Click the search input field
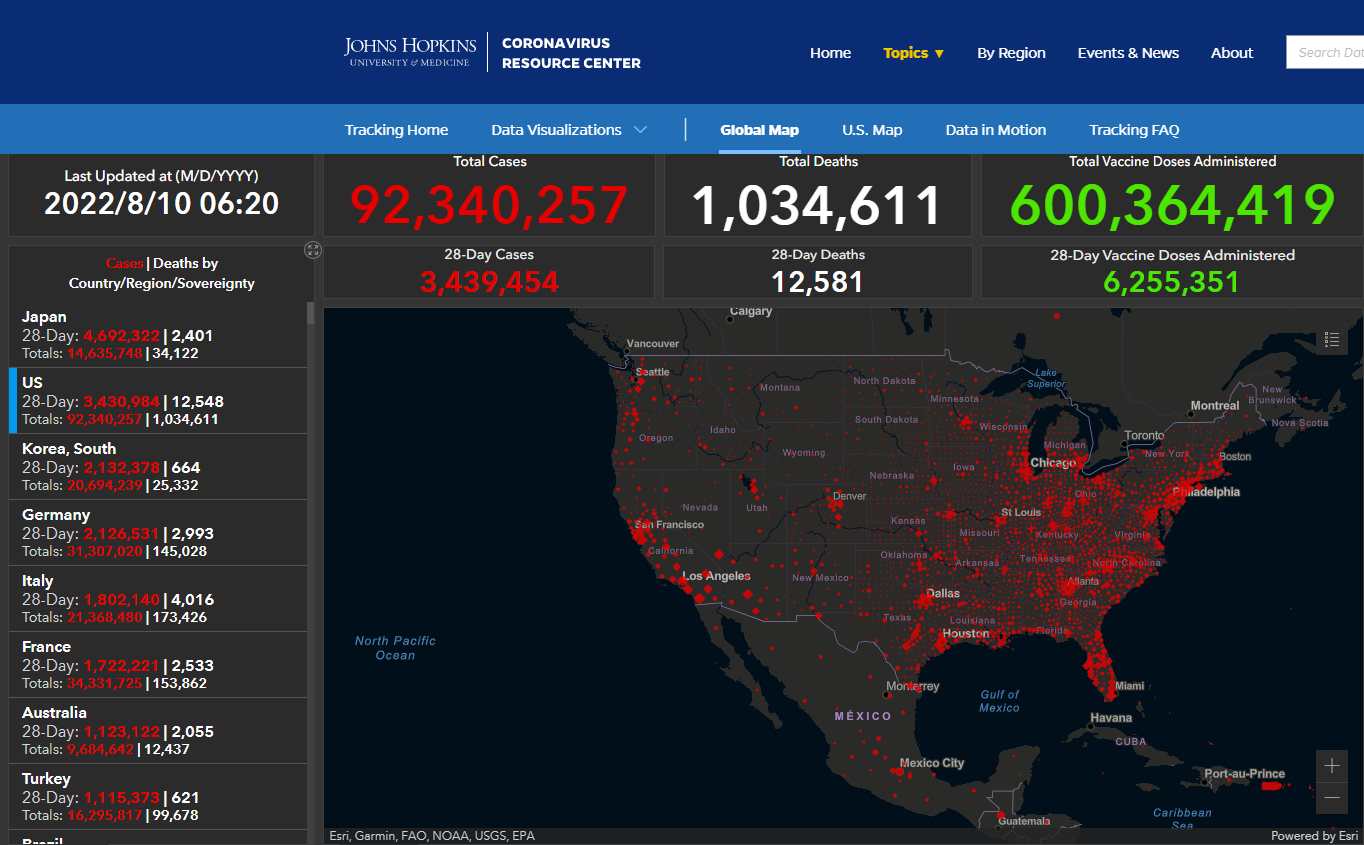This screenshot has height=845, width=1364. coord(1326,53)
